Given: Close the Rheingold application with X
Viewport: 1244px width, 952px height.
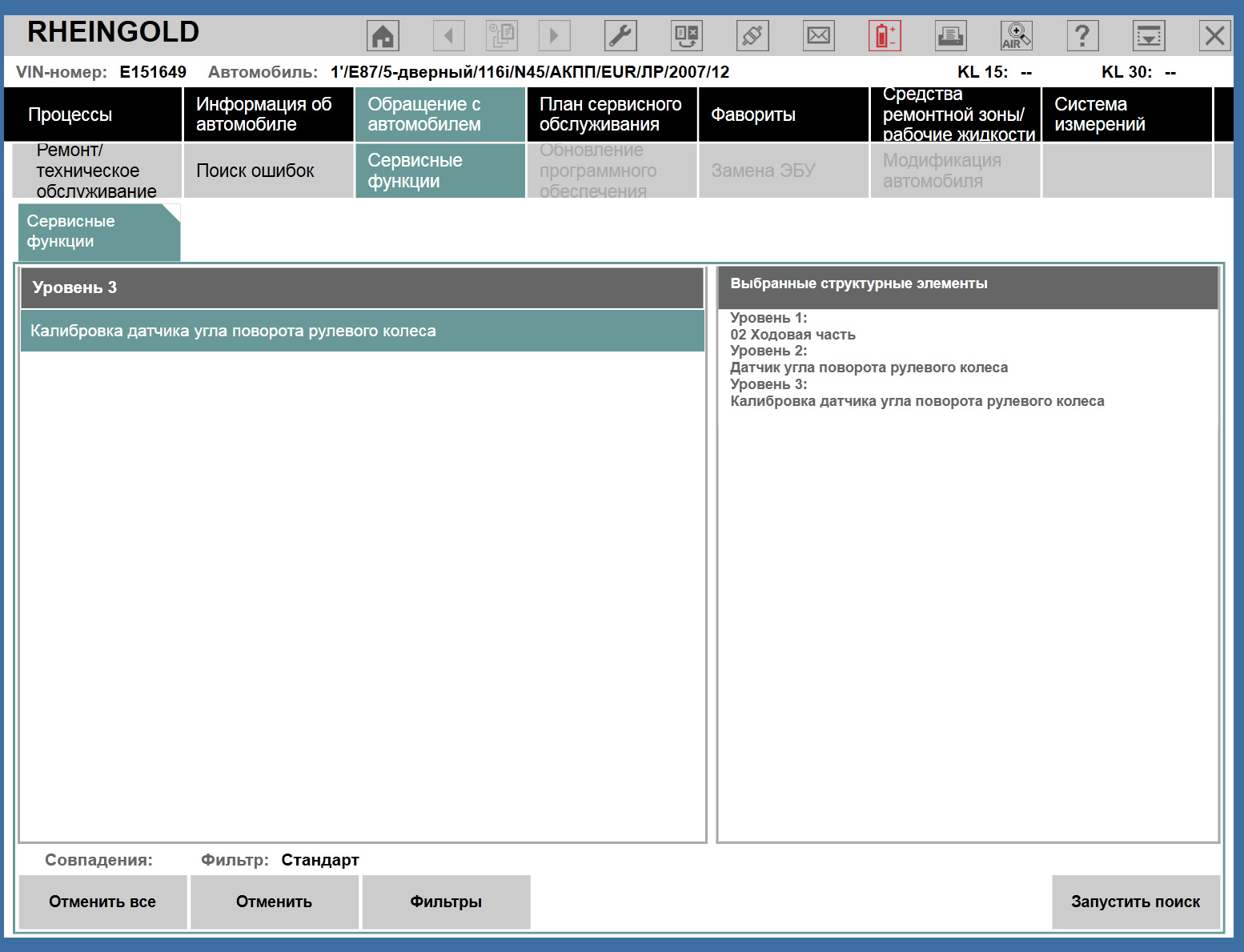Looking at the screenshot, I should tap(1214, 35).
